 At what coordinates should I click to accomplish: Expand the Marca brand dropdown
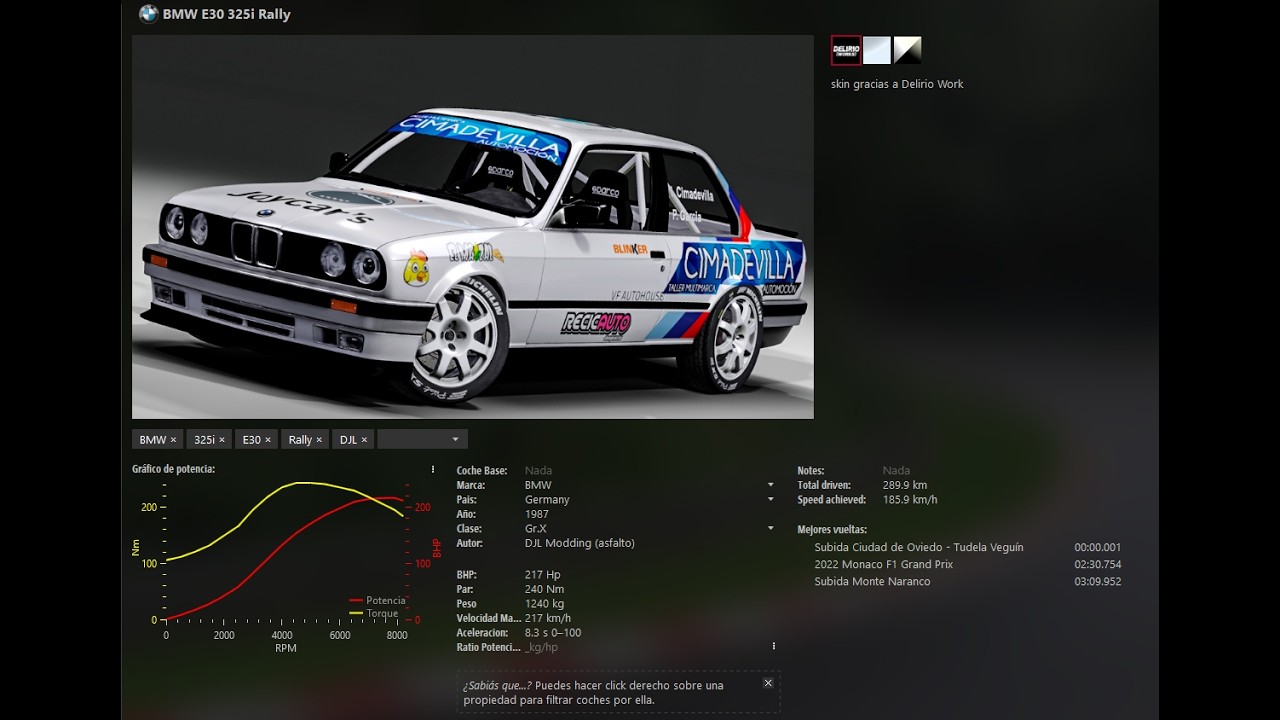(770, 485)
